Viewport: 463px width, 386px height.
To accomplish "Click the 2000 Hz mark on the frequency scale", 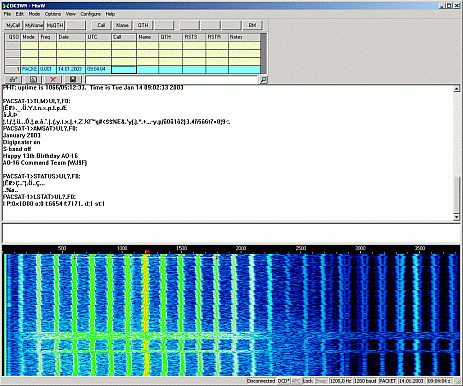I will [241, 248].
